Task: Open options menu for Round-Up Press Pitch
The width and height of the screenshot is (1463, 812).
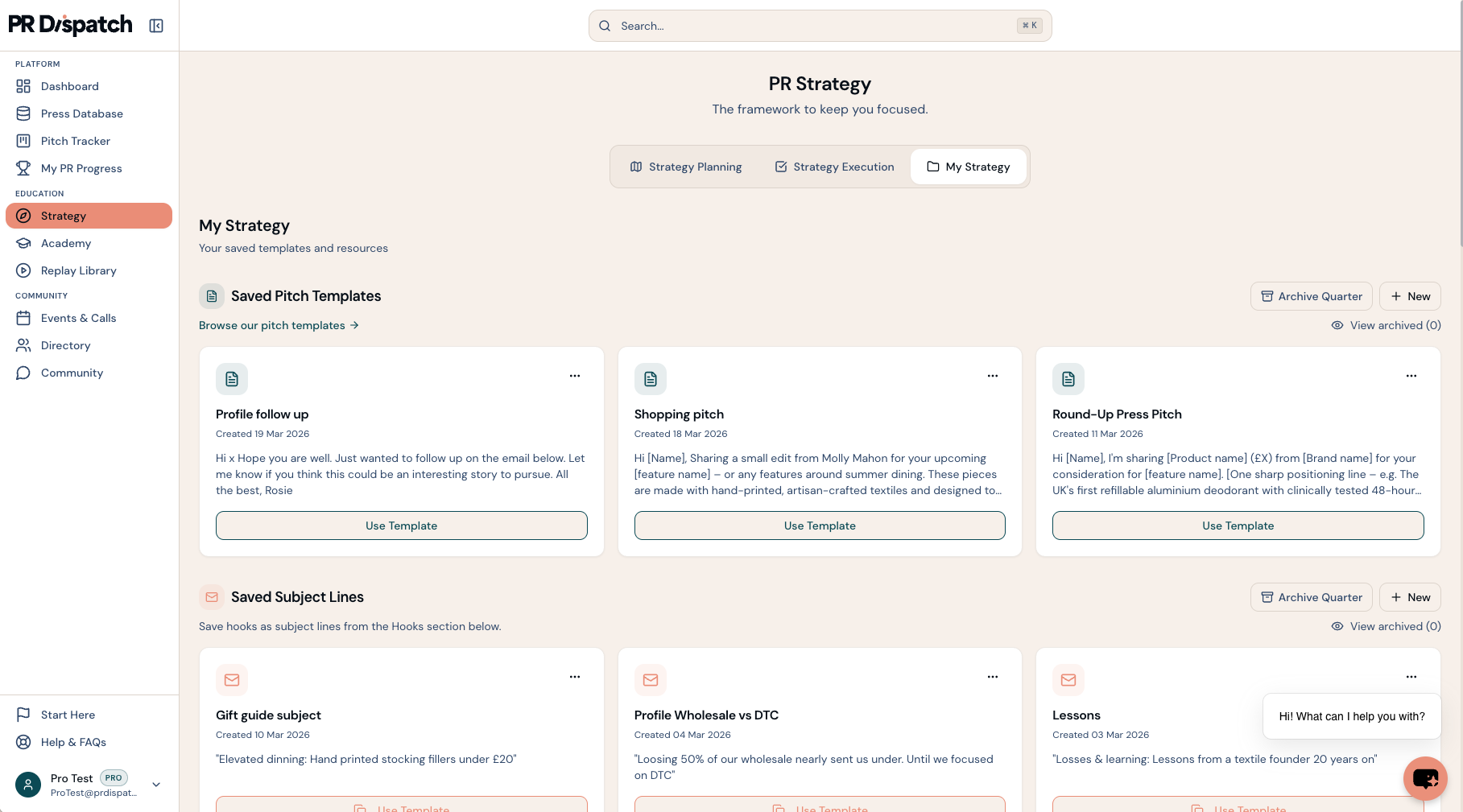Action: [1411, 376]
